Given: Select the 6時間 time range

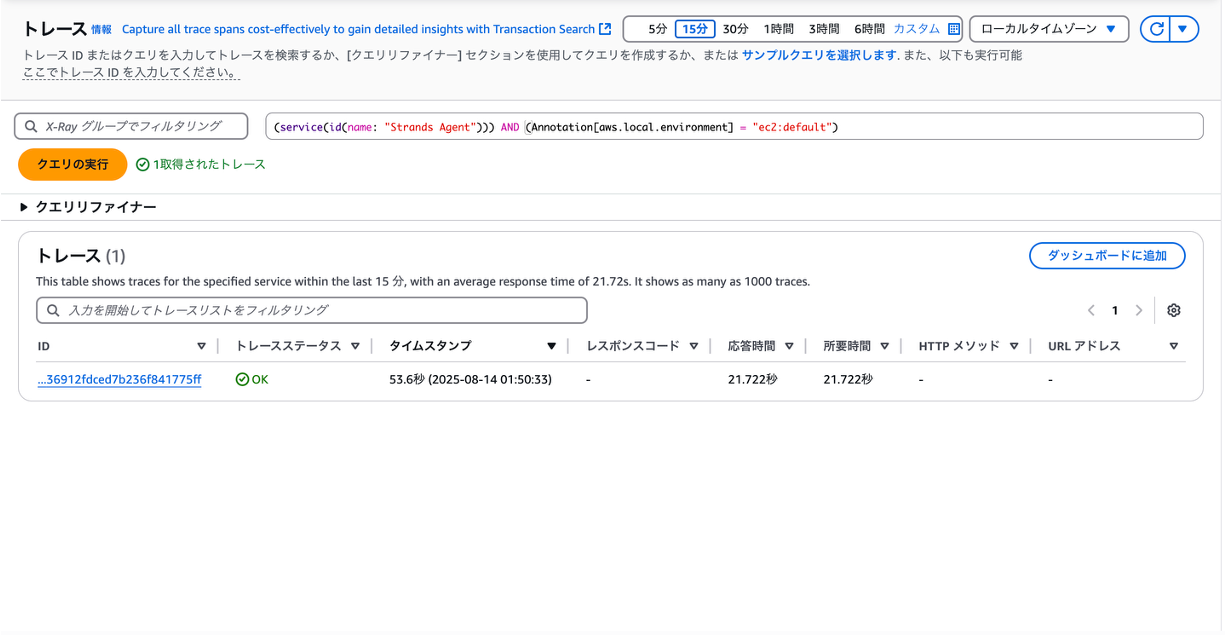Looking at the screenshot, I should pyautogui.click(x=869, y=29).
